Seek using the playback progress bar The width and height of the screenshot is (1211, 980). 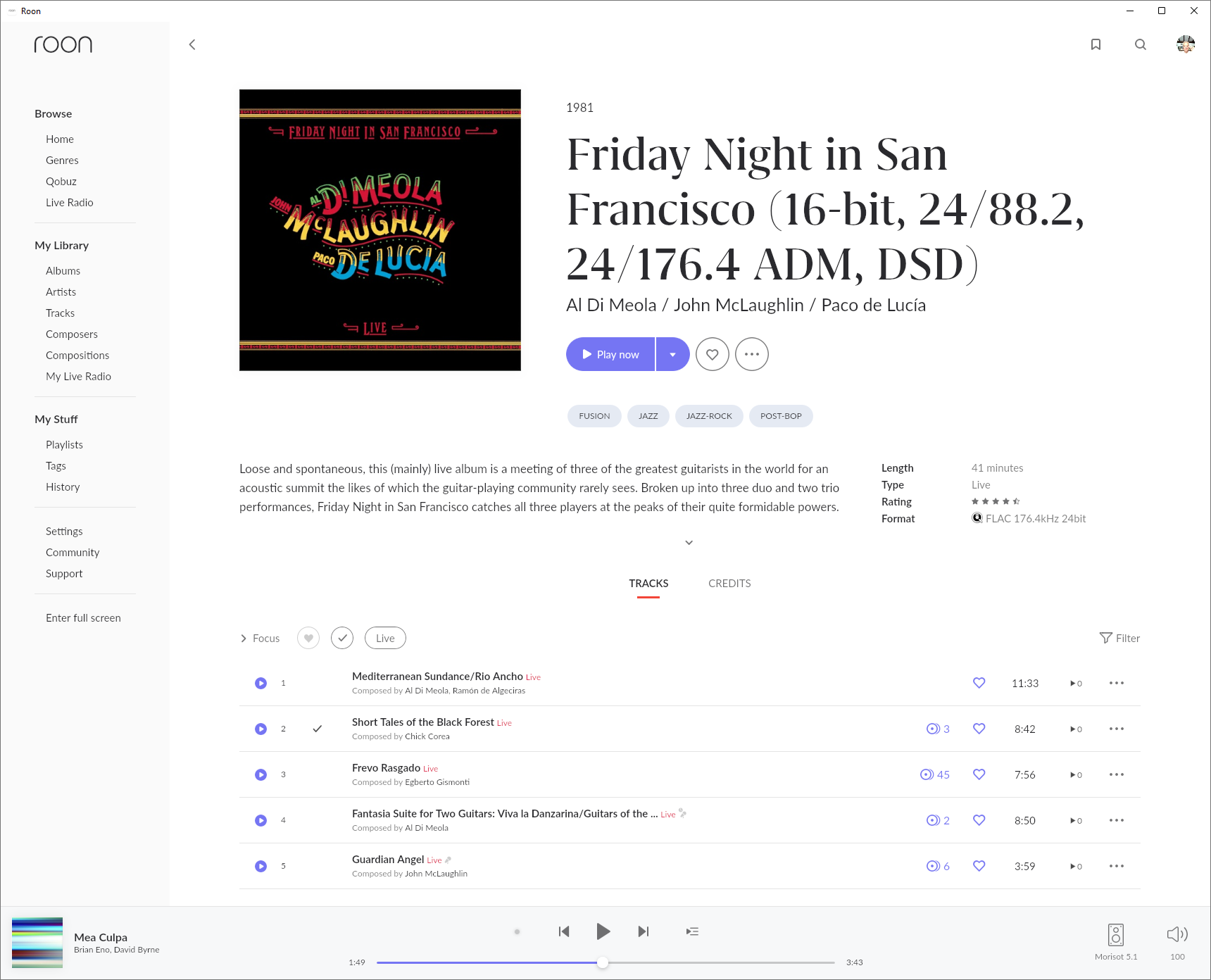(x=605, y=962)
